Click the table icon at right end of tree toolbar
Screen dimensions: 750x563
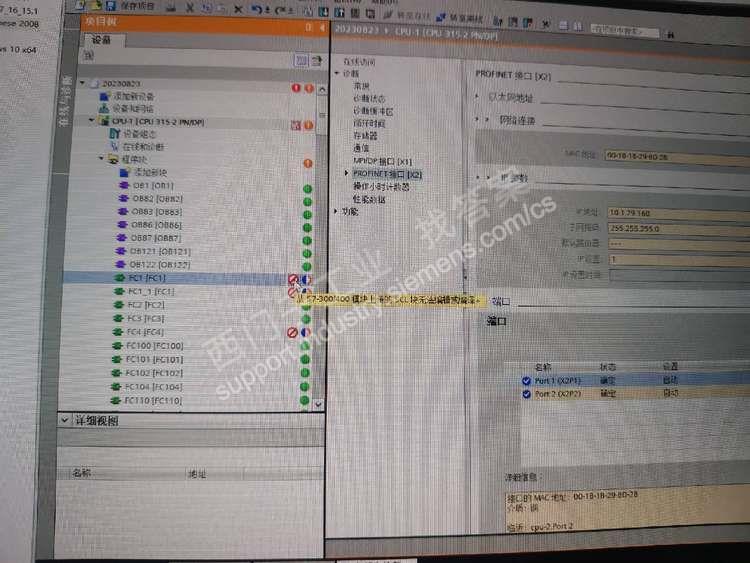[x=316, y=61]
